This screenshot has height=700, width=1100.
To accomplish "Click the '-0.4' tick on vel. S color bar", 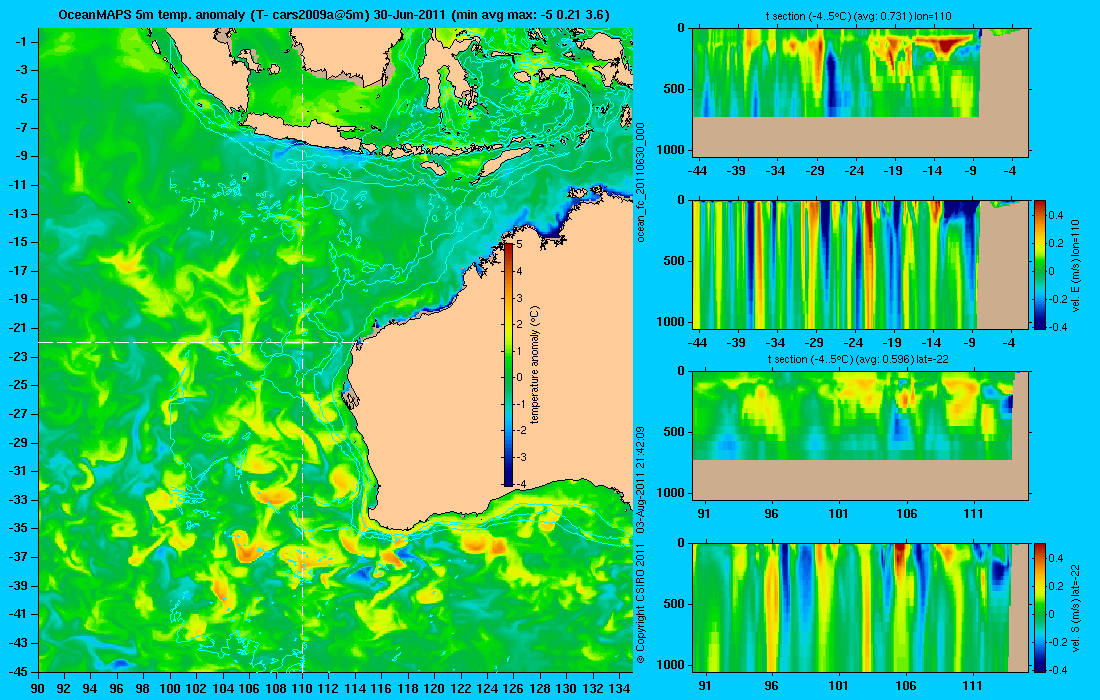I will click(x=1059, y=671).
